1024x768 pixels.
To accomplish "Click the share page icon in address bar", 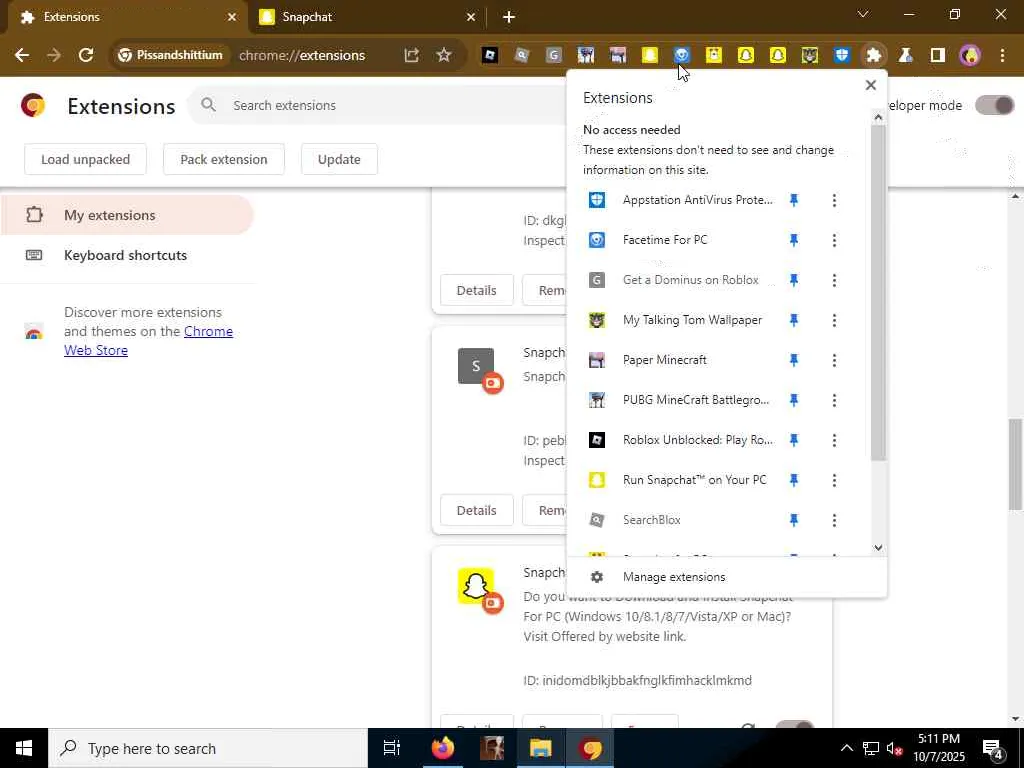I will coord(411,56).
